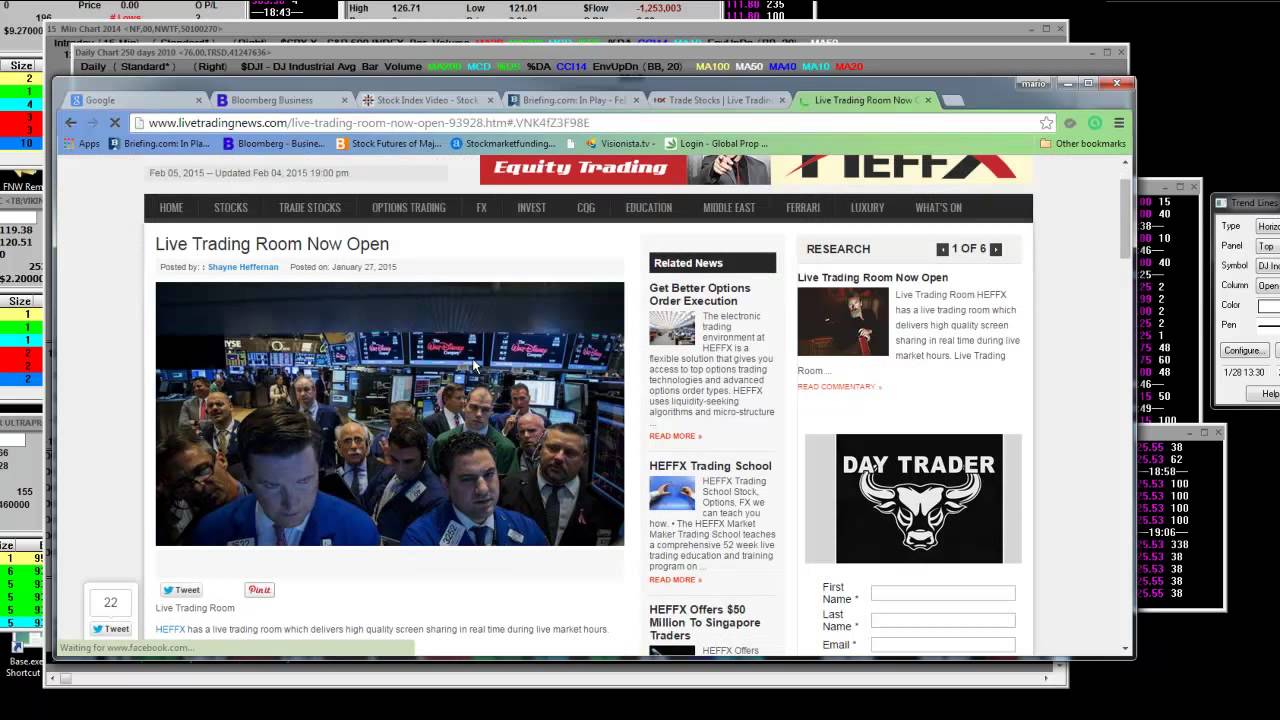Close the Google tab

(x=199, y=100)
